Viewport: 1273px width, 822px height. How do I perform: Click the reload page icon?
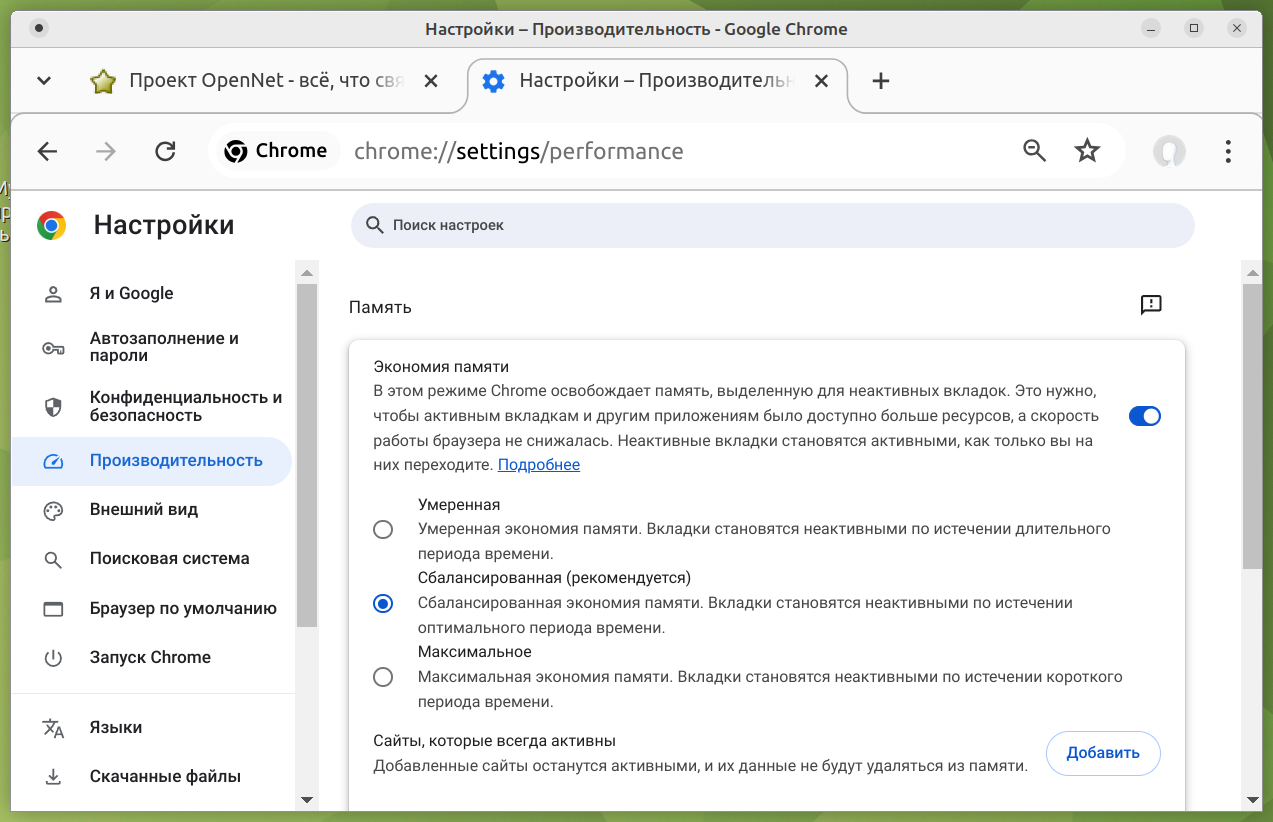pos(165,151)
